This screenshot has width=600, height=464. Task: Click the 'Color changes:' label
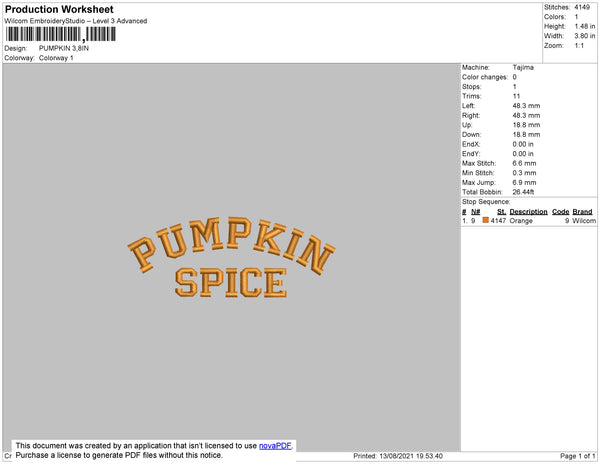[x=485, y=77]
